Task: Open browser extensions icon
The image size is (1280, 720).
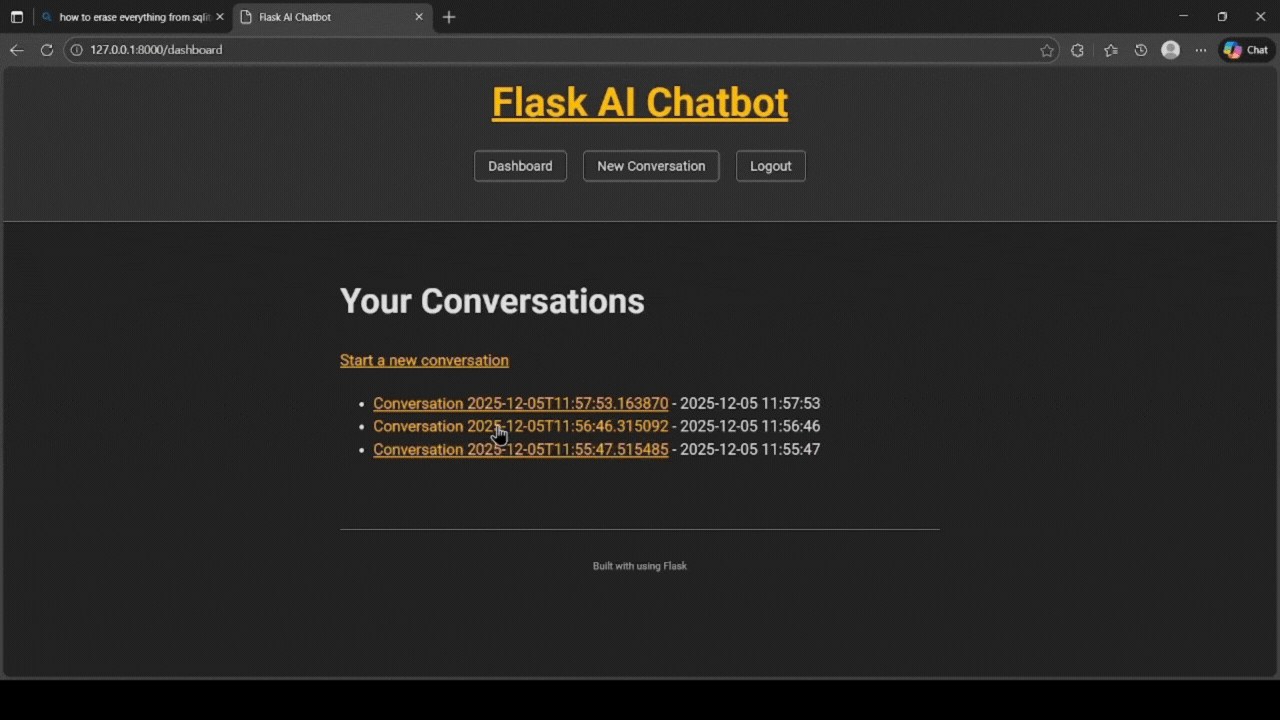Action: 1077,50
